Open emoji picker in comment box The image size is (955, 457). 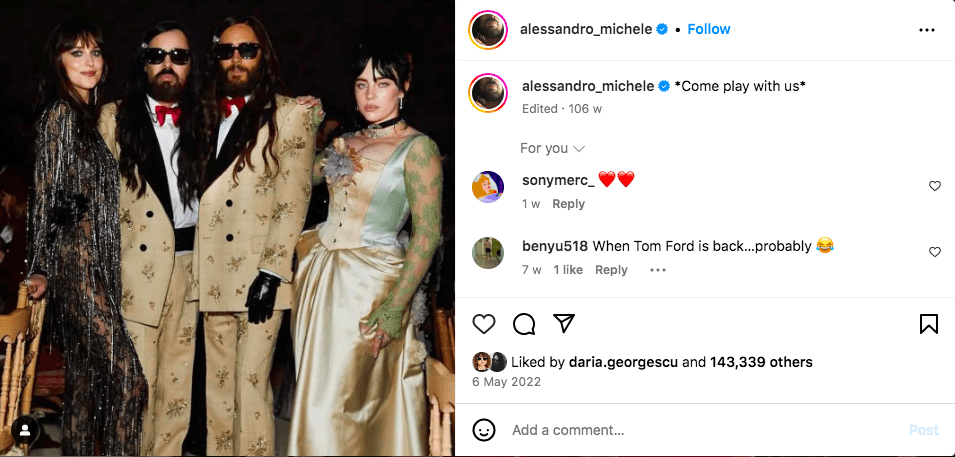coord(484,430)
